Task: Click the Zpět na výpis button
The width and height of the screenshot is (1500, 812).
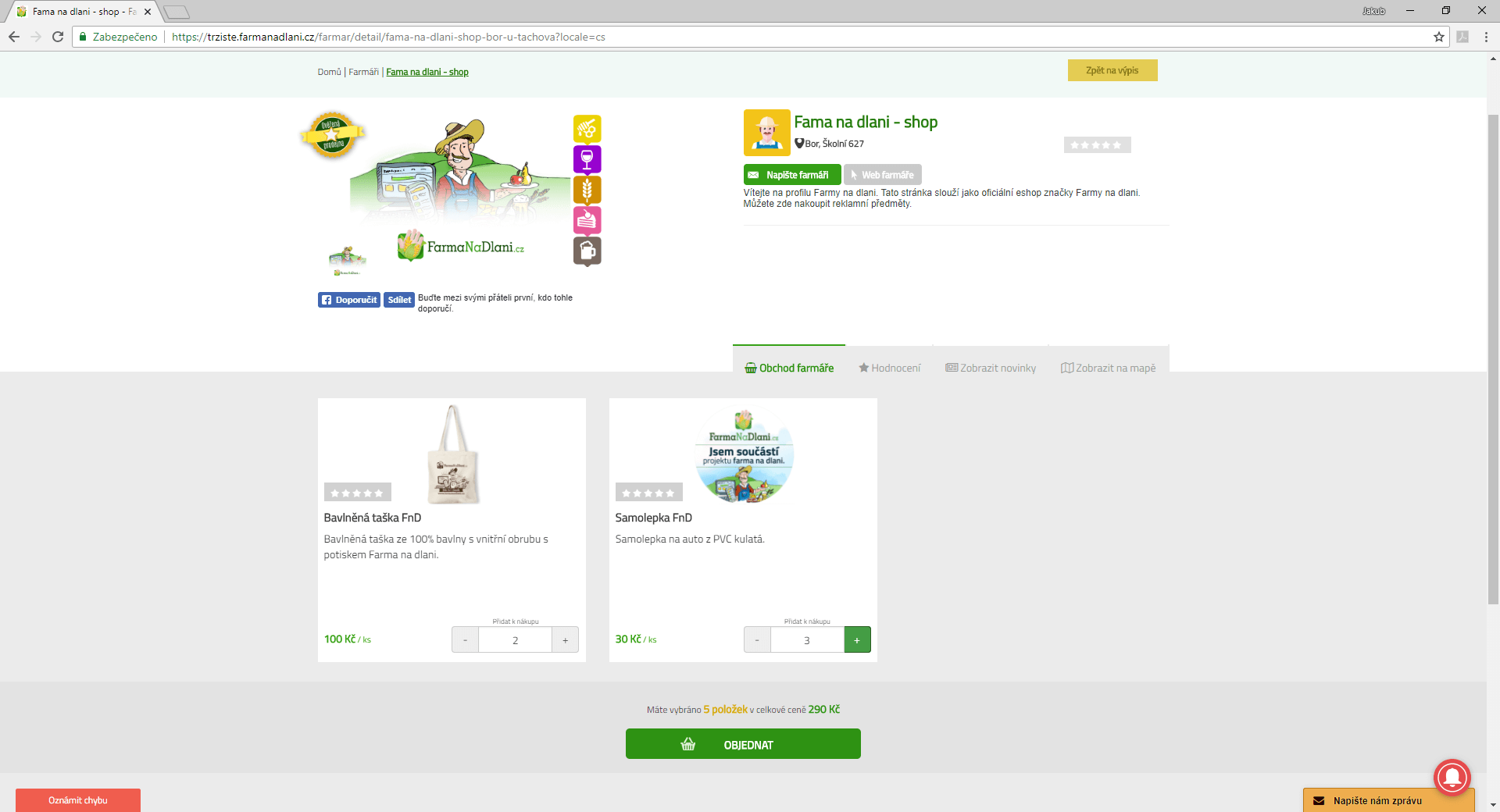Action: (1112, 70)
